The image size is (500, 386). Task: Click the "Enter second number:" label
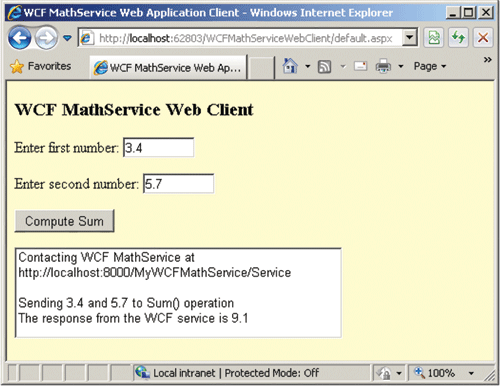coord(76,184)
